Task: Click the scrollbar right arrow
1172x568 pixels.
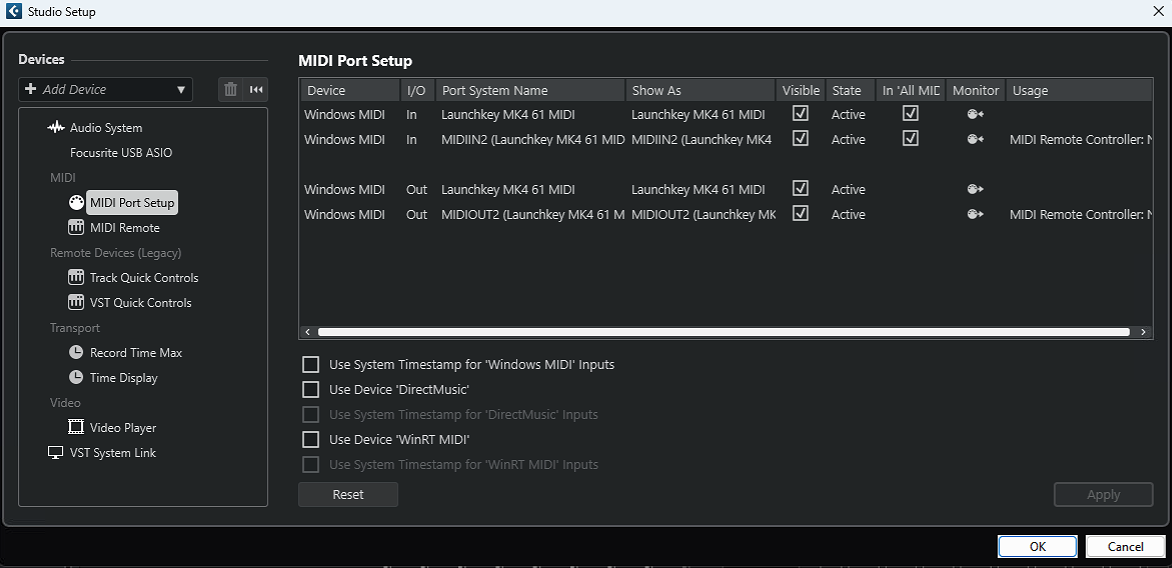Action: tap(1142, 332)
